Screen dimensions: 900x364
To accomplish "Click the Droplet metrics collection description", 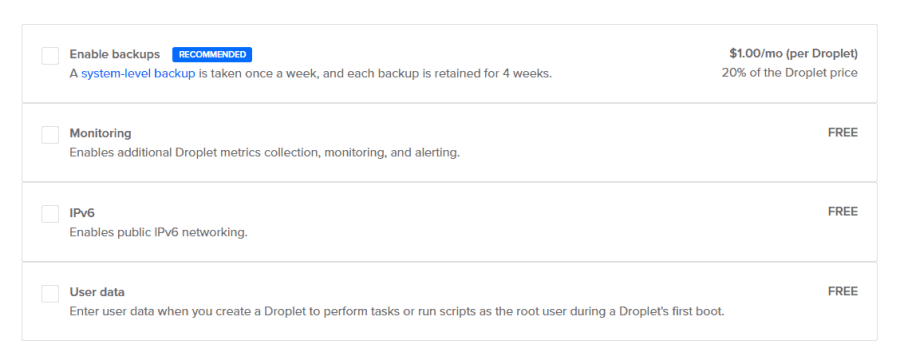I will (265, 153).
